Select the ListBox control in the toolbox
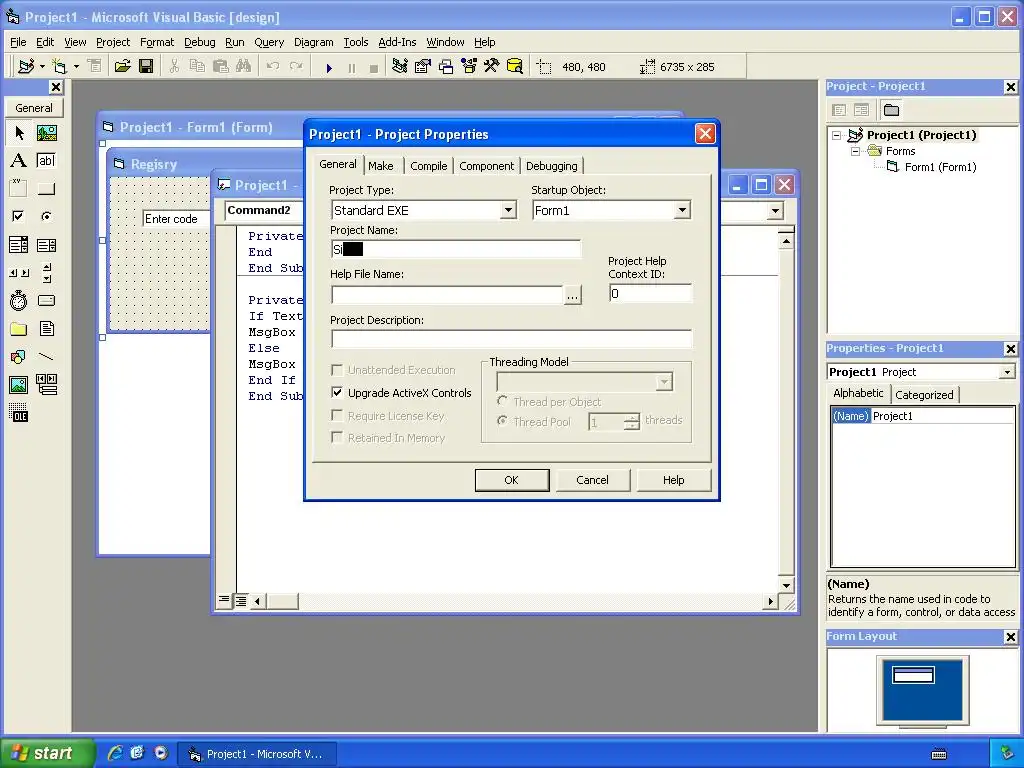1024x768 pixels. pos(46,245)
